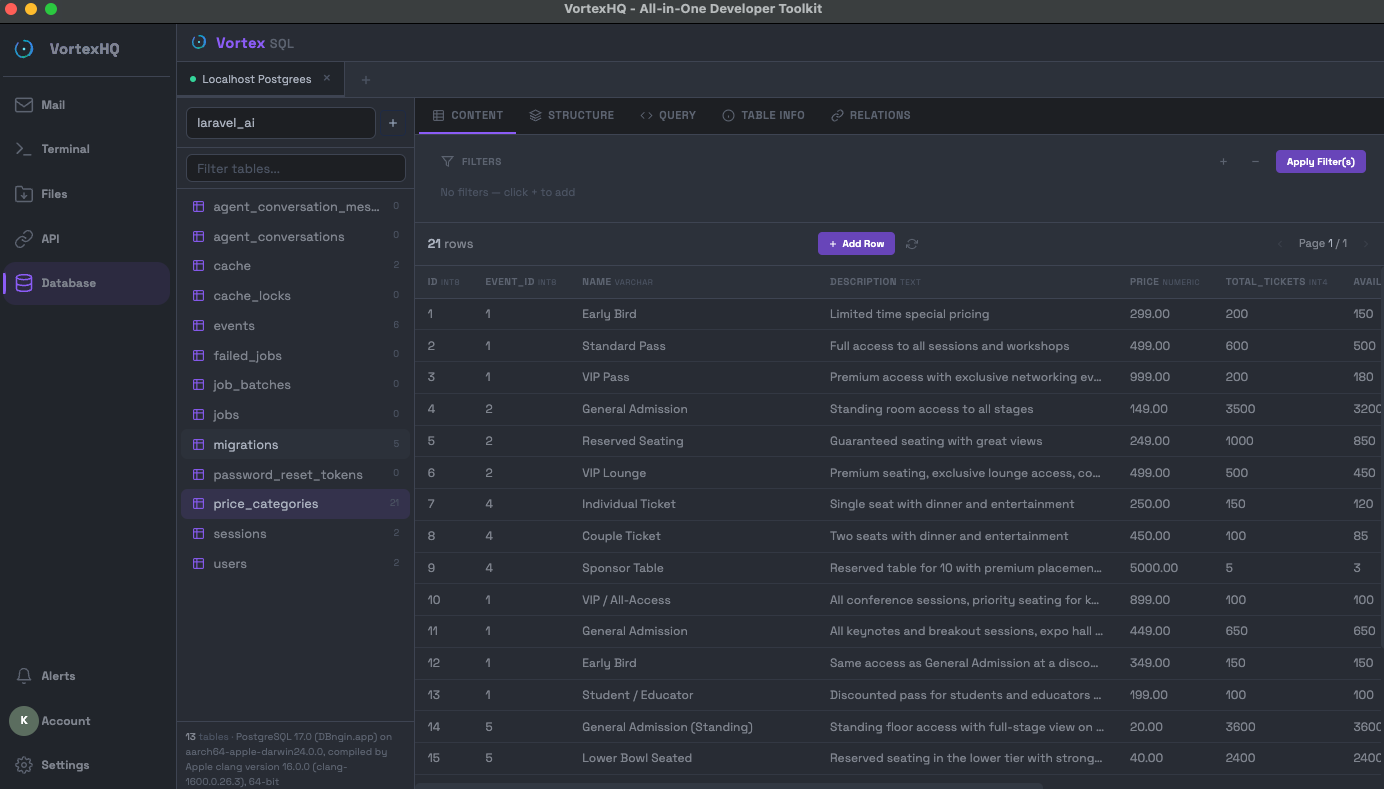The height and width of the screenshot is (789, 1384).
Task: Switch to the STRUCTURE tab
Action: [x=572, y=115]
